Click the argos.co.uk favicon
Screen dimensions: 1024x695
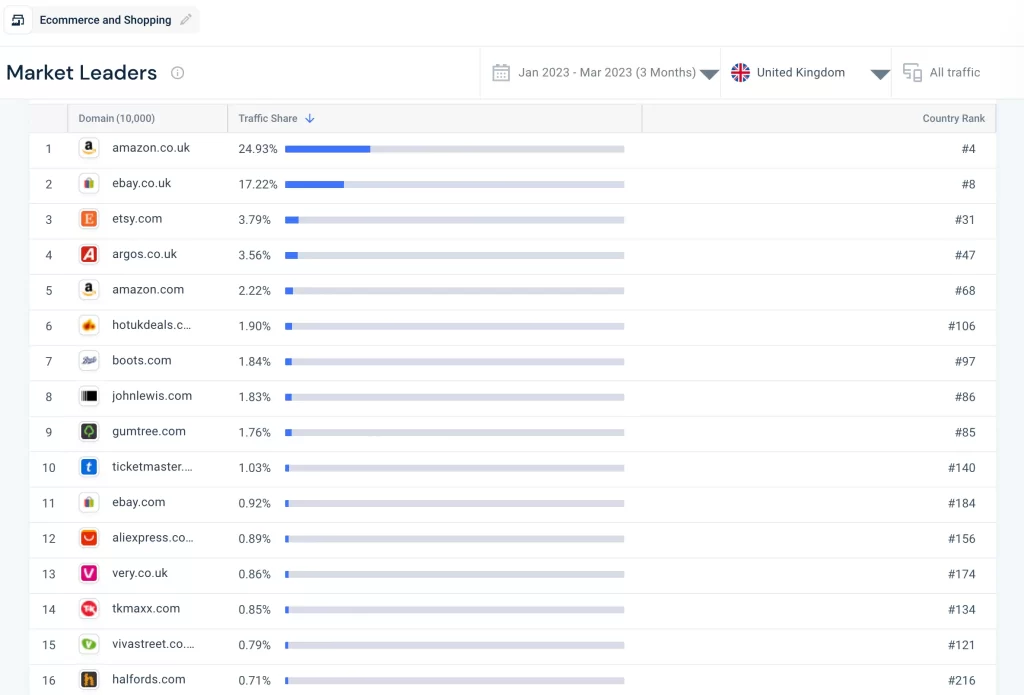[x=89, y=254]
